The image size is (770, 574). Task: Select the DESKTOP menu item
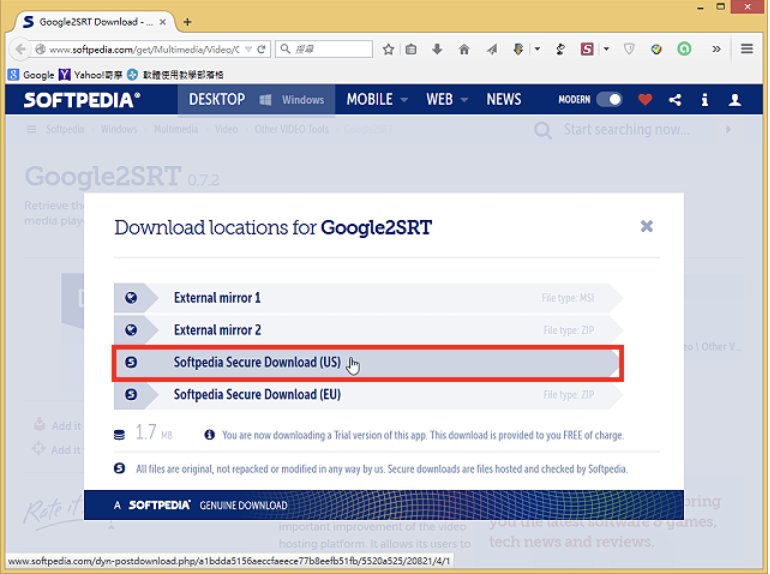[217, 100]
